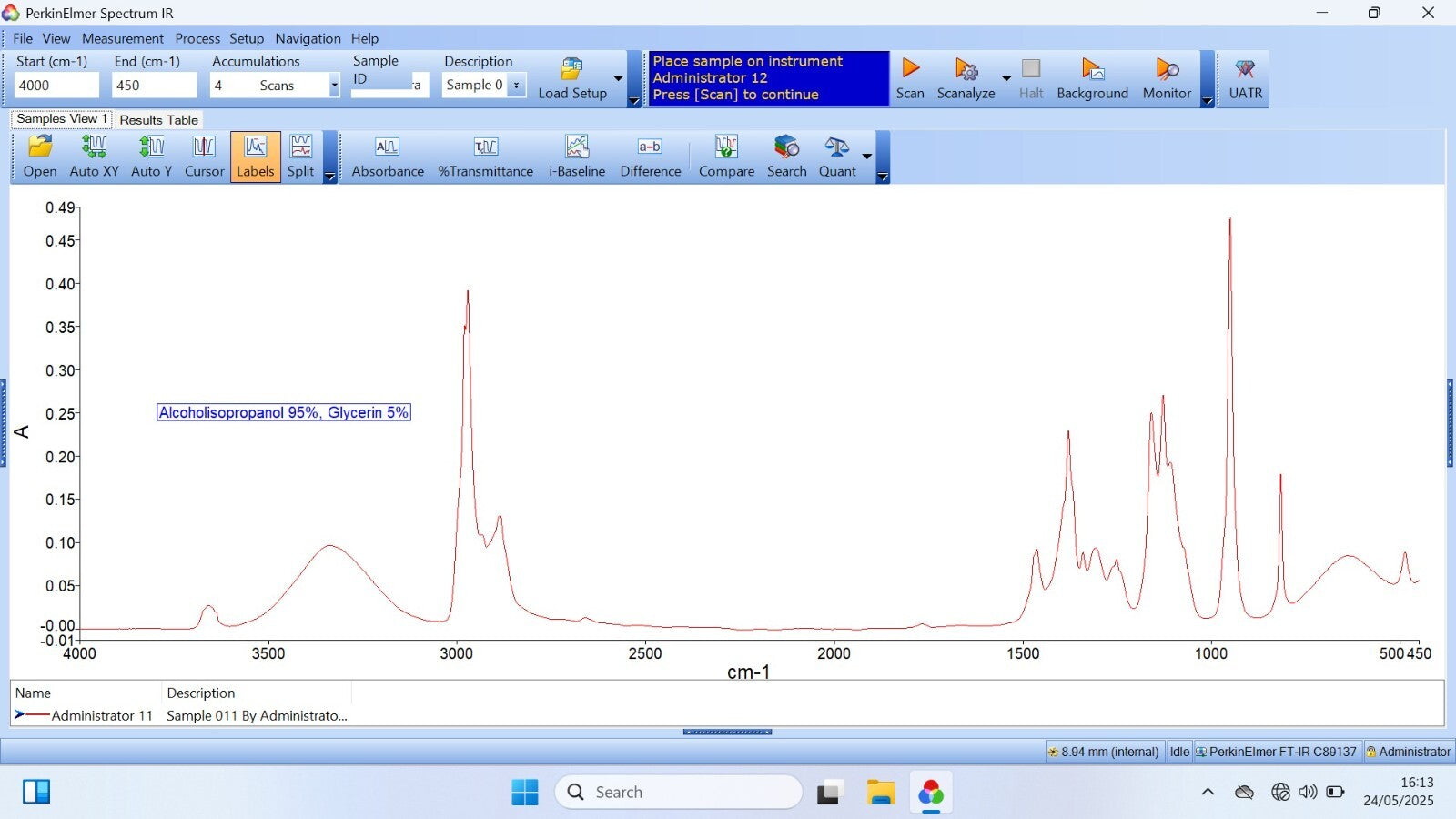
Task: Expand the Scans units dropdown
Action: click(x=334, y=86)
